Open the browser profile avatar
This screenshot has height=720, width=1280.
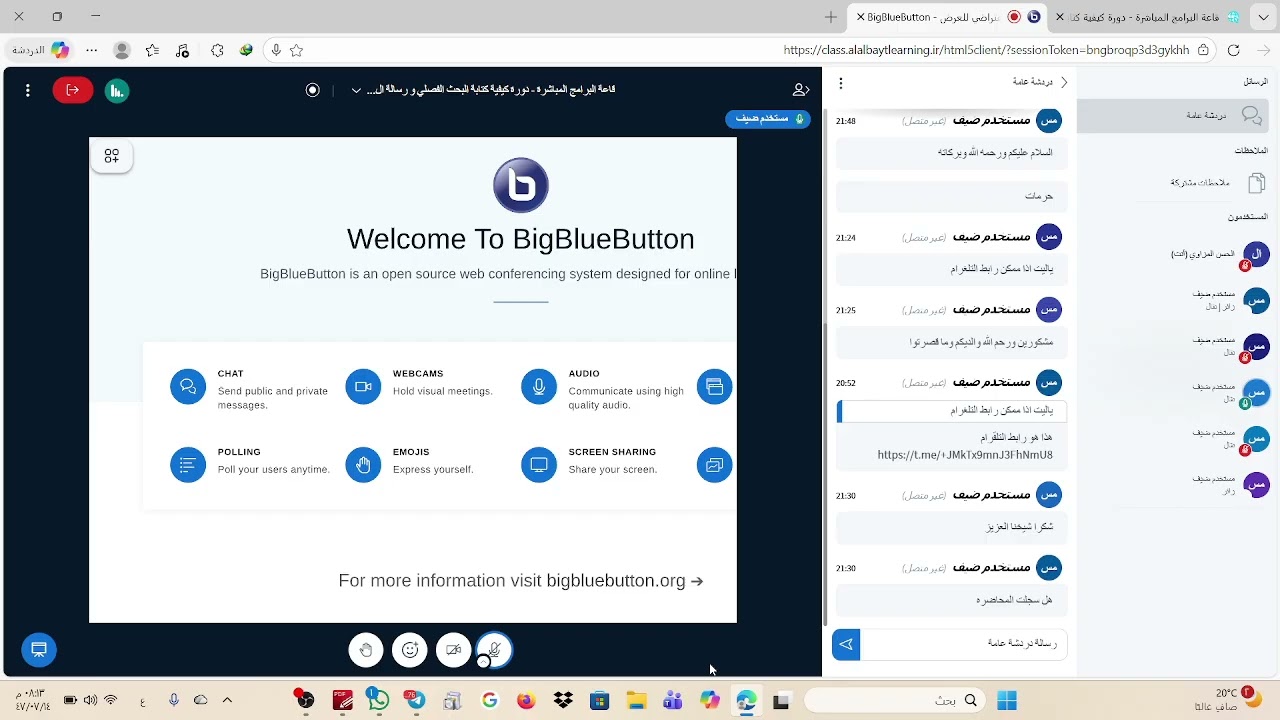(x=122, y=50)
